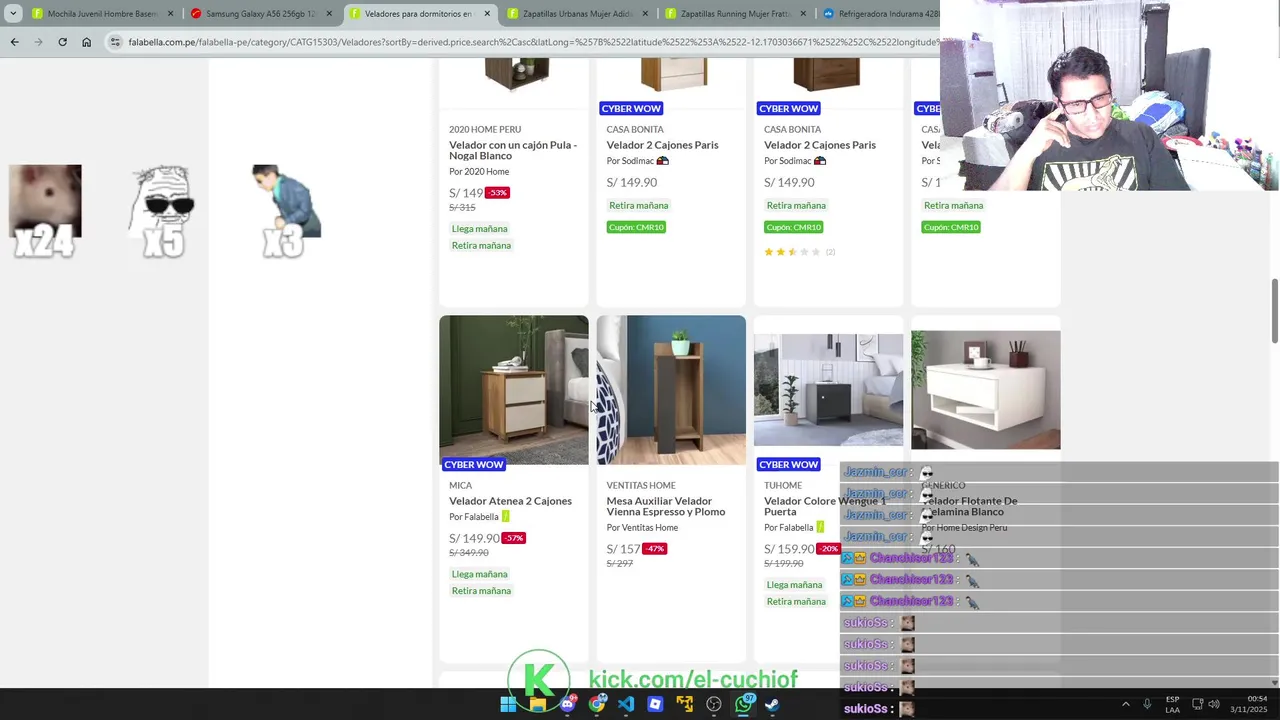
Task: Click the -47% discount badge
Action: pyautogui.click(x=654, y=549)
